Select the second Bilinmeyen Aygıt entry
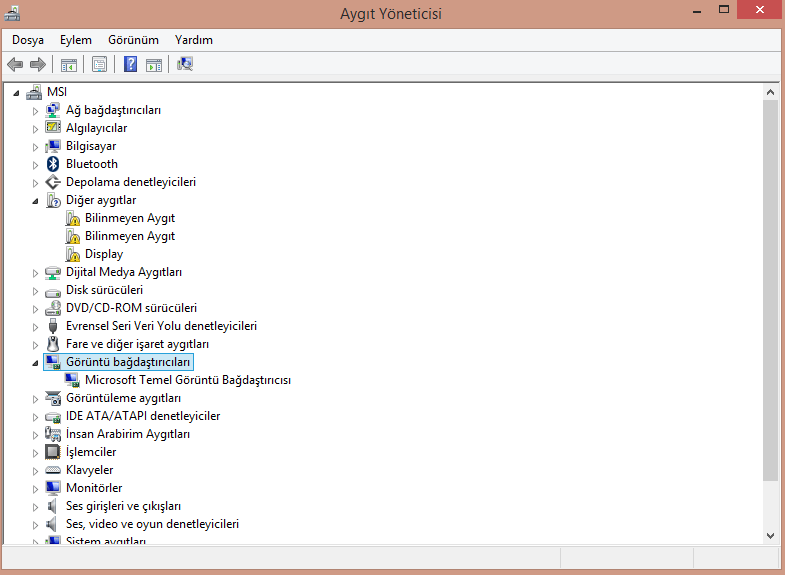 coord(130,236)
